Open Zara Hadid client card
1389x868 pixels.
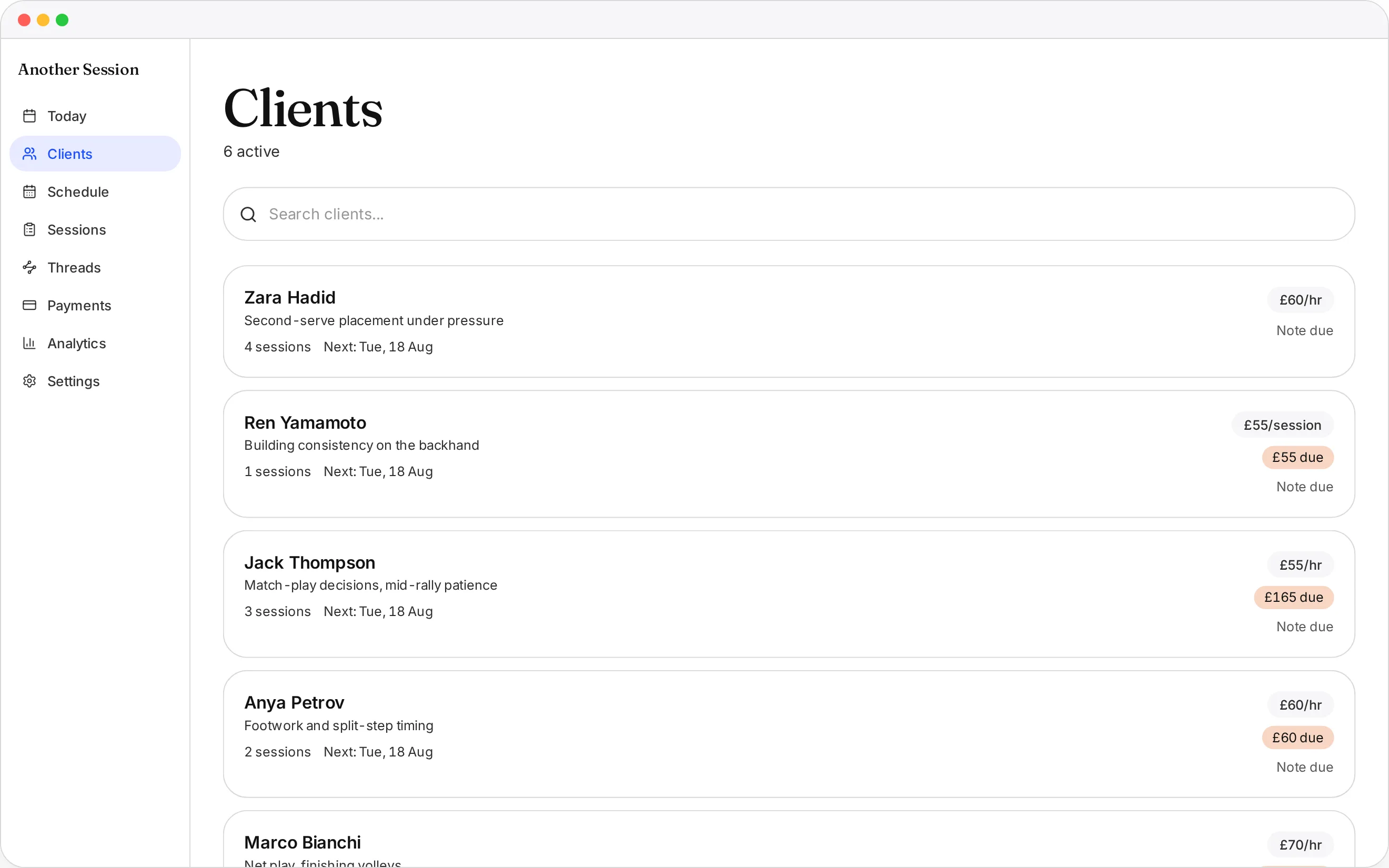point(789,321)
